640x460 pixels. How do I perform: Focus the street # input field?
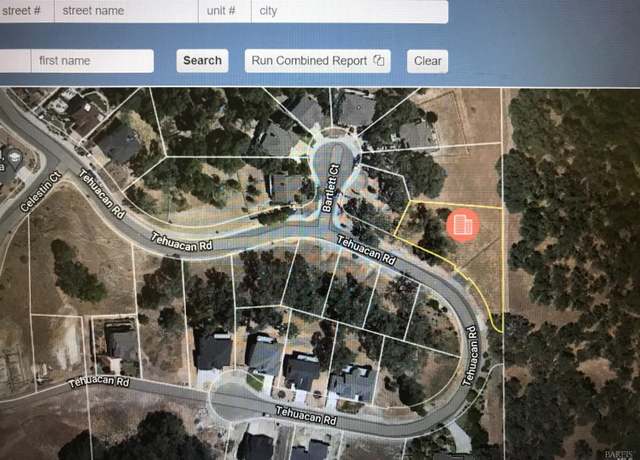(27, 11)
